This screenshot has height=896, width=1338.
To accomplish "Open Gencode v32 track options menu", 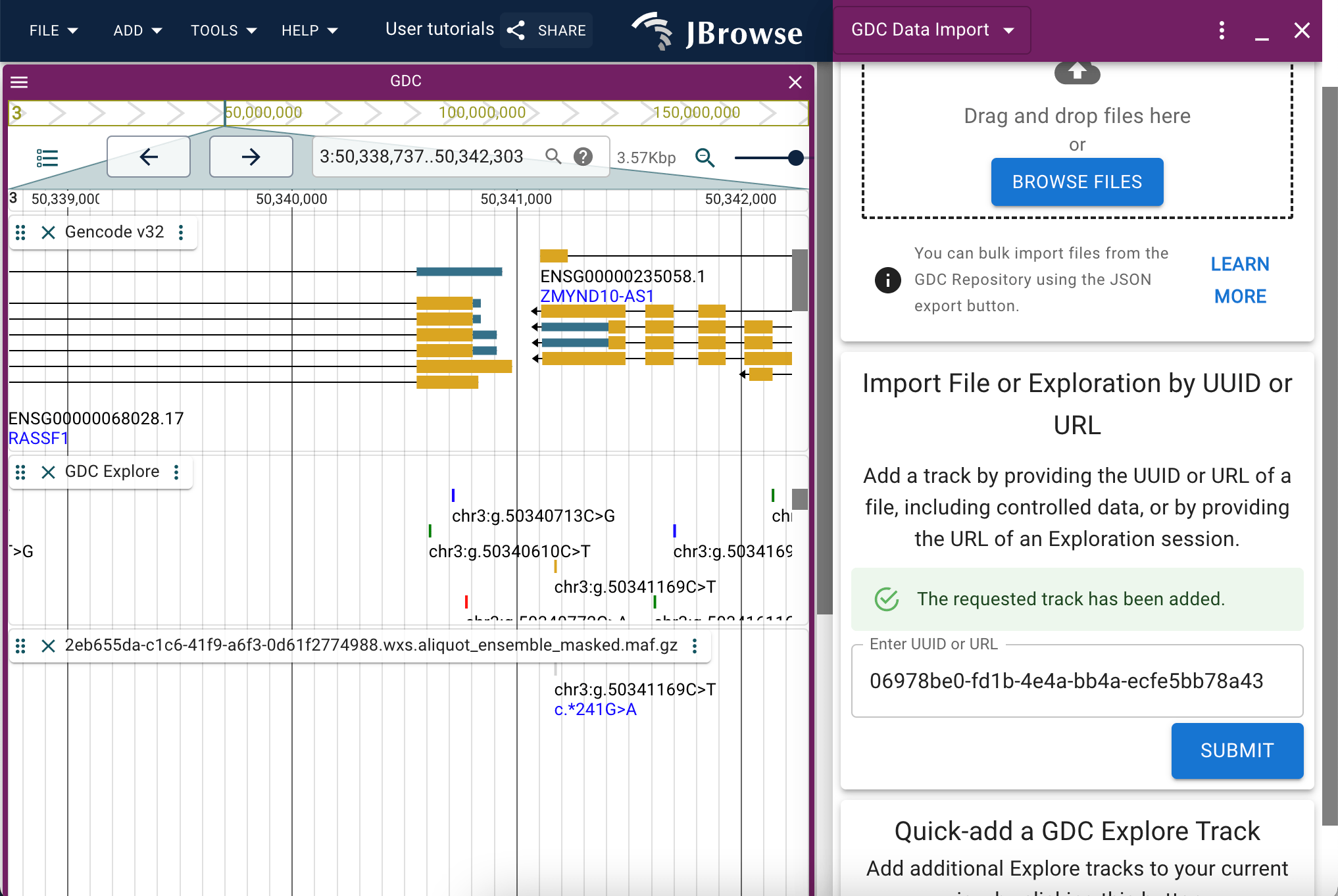I will (x=181, y=232).
